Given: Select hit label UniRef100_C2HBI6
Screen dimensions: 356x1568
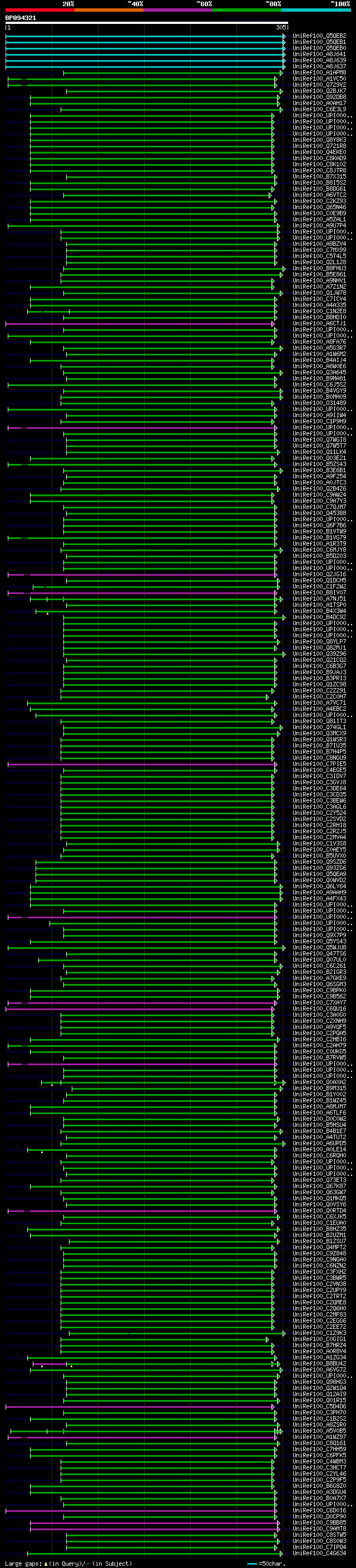Looking at the screenshot, I should [319, 1040].
